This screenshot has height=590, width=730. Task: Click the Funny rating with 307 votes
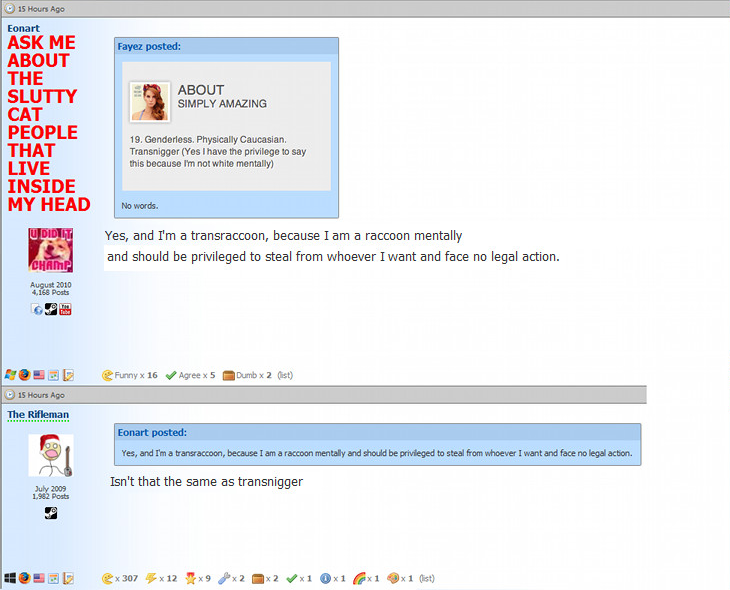(107, 578)
